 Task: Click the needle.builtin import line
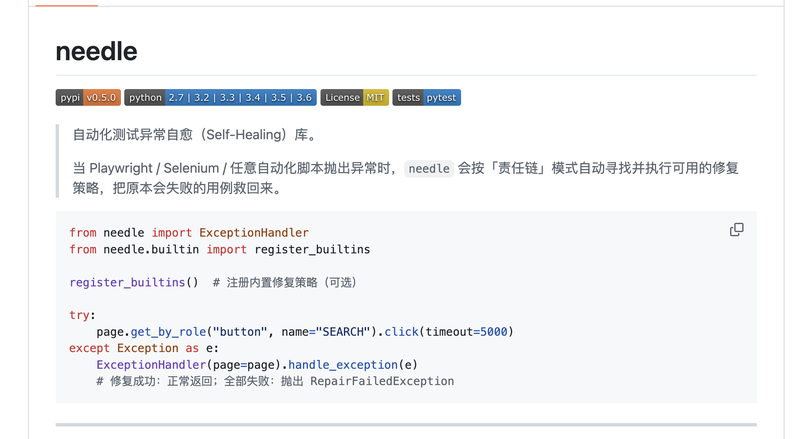[219, 250]
